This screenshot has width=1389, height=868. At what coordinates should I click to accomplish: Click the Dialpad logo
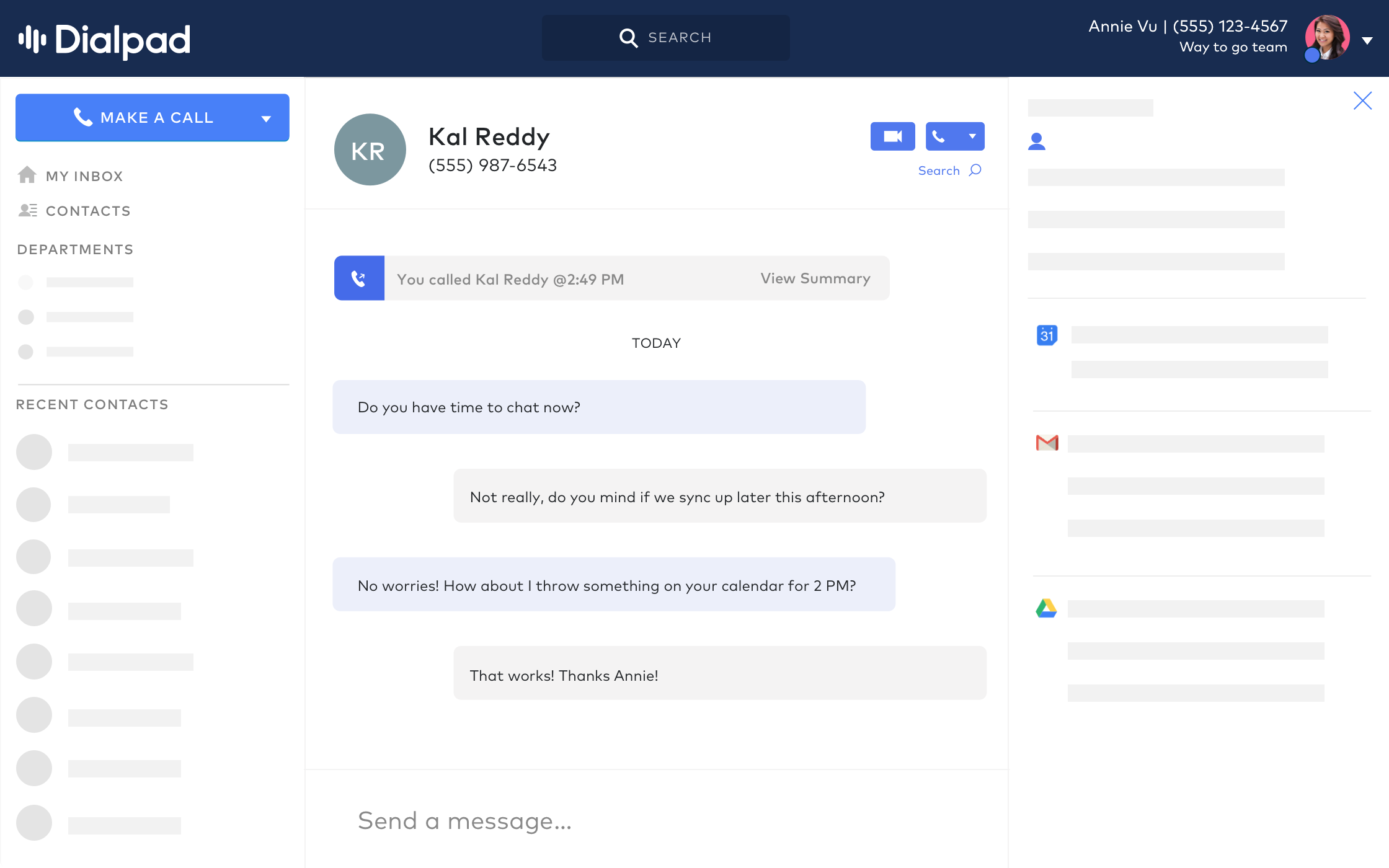(x=104, y=40)
